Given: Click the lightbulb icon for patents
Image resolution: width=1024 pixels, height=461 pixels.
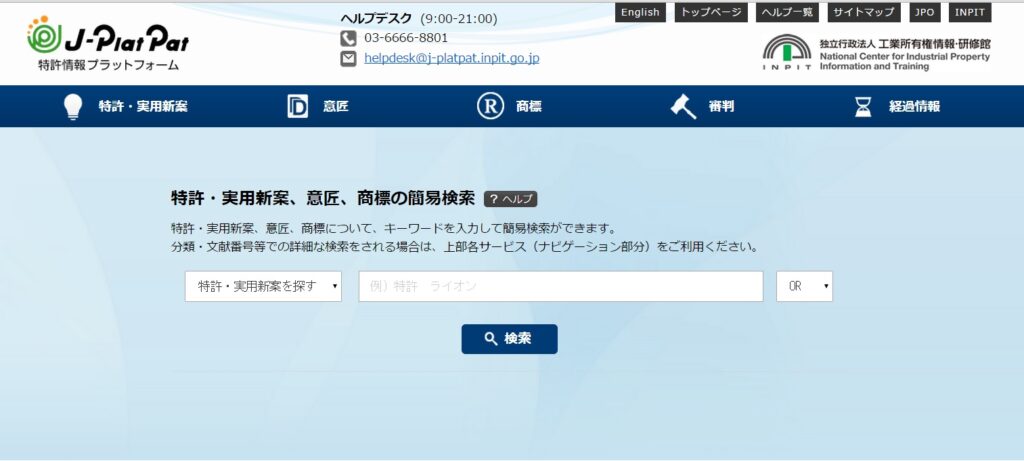Looking at the screenshot, I should (x=72, y=106).
